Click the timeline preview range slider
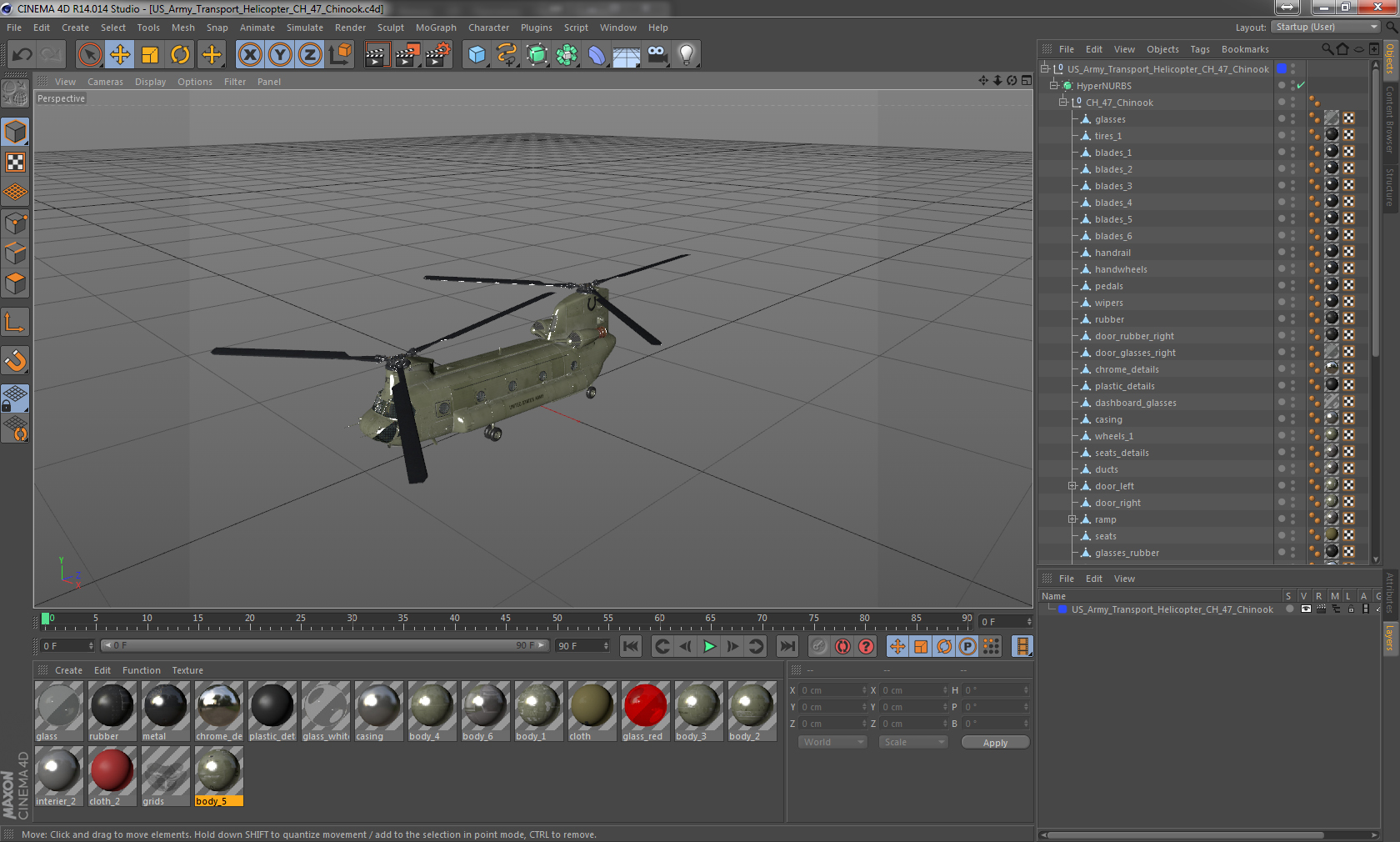The image size is (1400, 842). pyautogui.click(x=325, y=645)
